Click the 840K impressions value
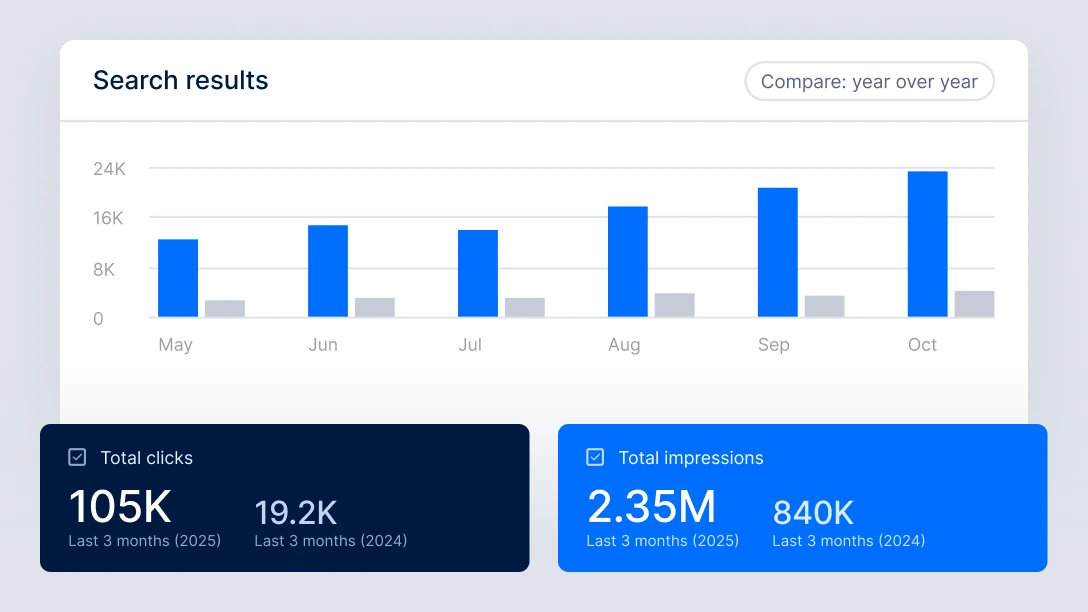The width and height of the screenshot is (1088, 612). point(813,513)
